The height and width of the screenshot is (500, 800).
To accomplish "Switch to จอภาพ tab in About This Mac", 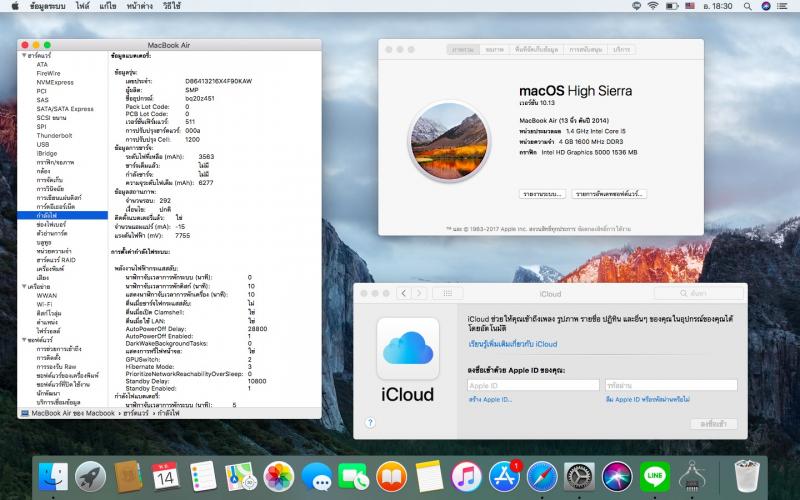I will (x=494, y=49).
